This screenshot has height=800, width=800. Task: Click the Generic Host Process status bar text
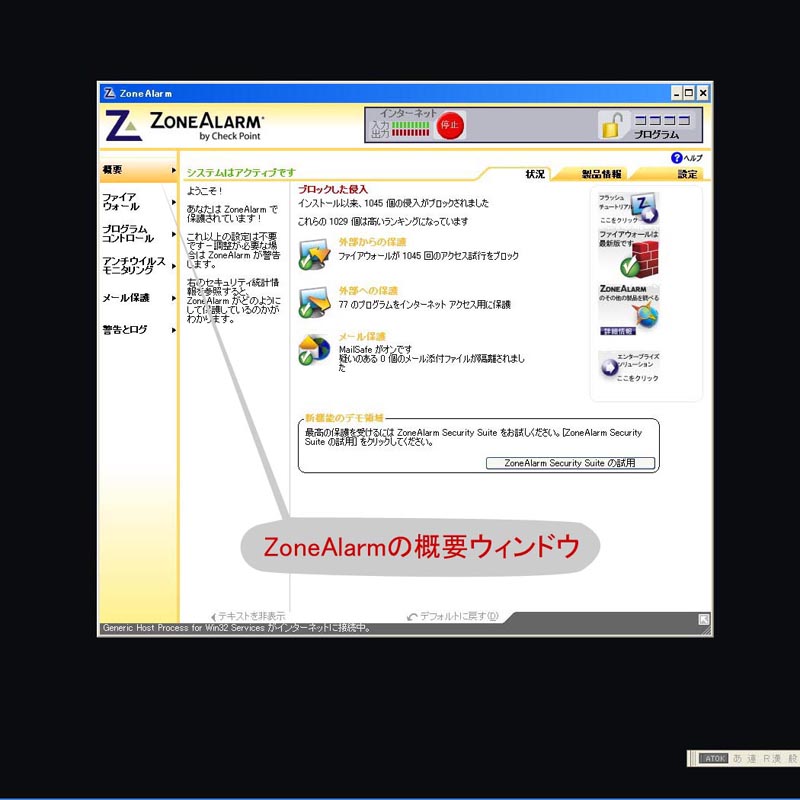237,628
